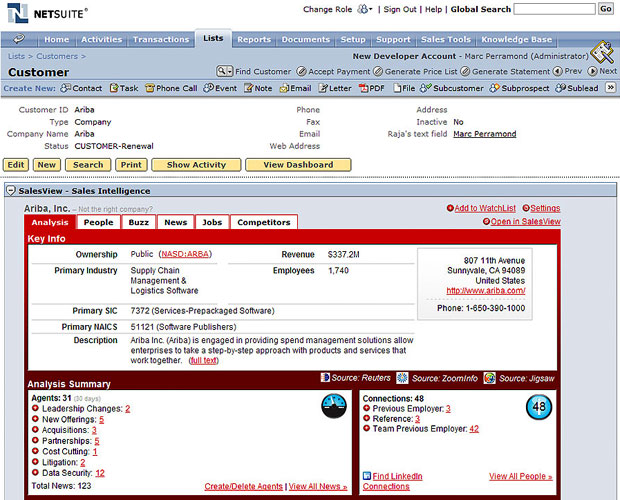Switch to the Competitors tab
This screenshot has height=500, width=620.
point(264,222)
